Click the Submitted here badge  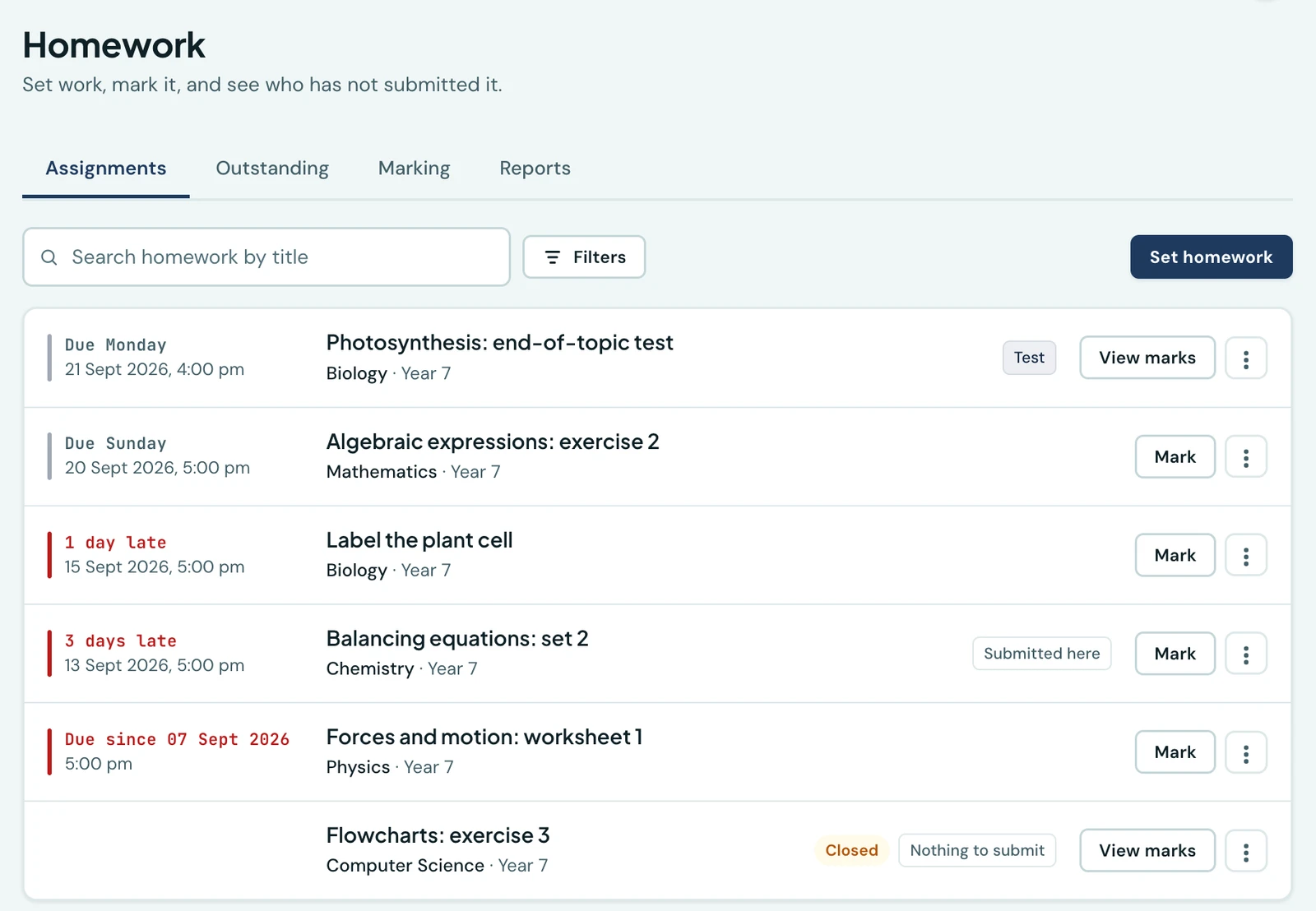[x=1041, y=654]
